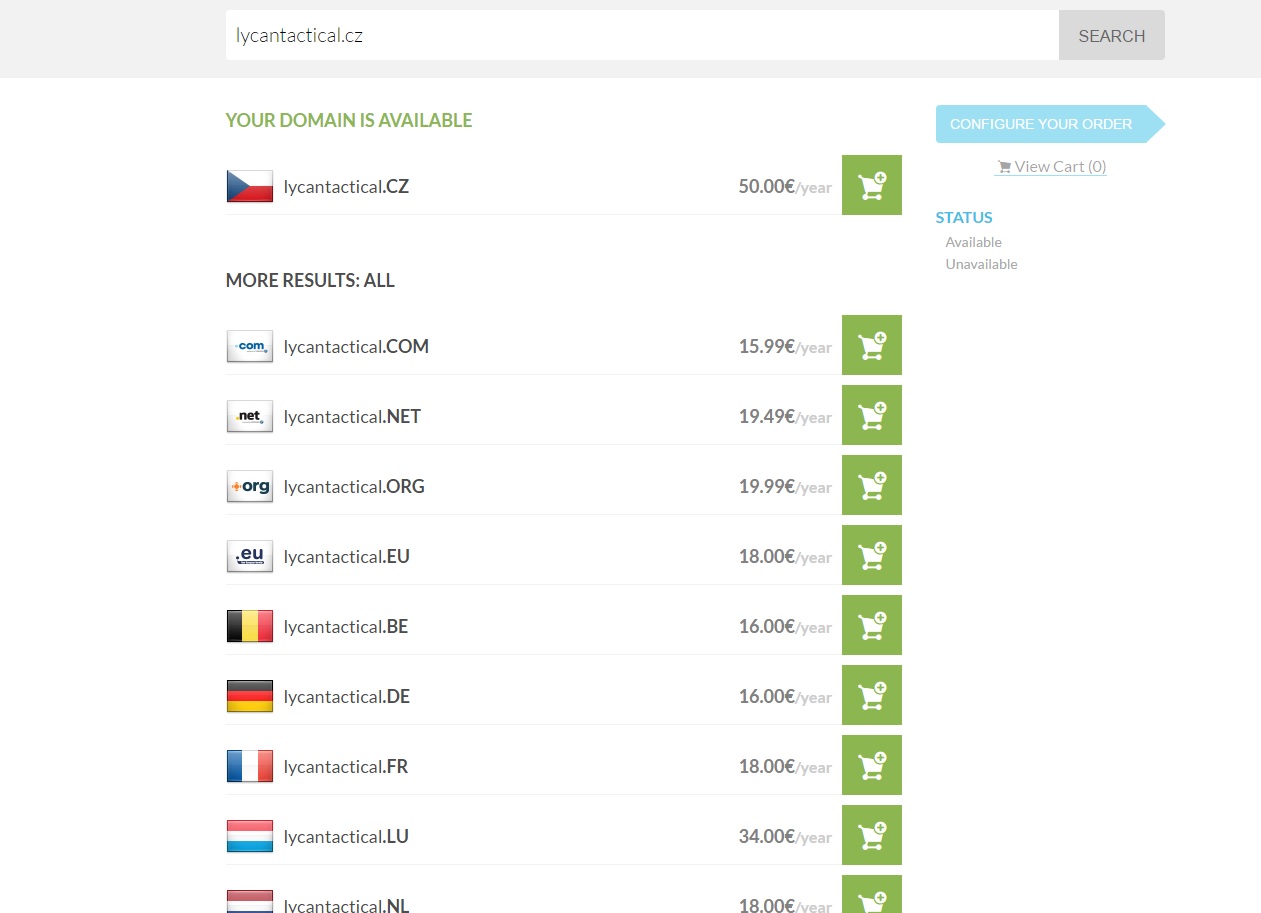Filter status by Available
The width and height of the screenshot is (1261, 913).
[973, 242]
